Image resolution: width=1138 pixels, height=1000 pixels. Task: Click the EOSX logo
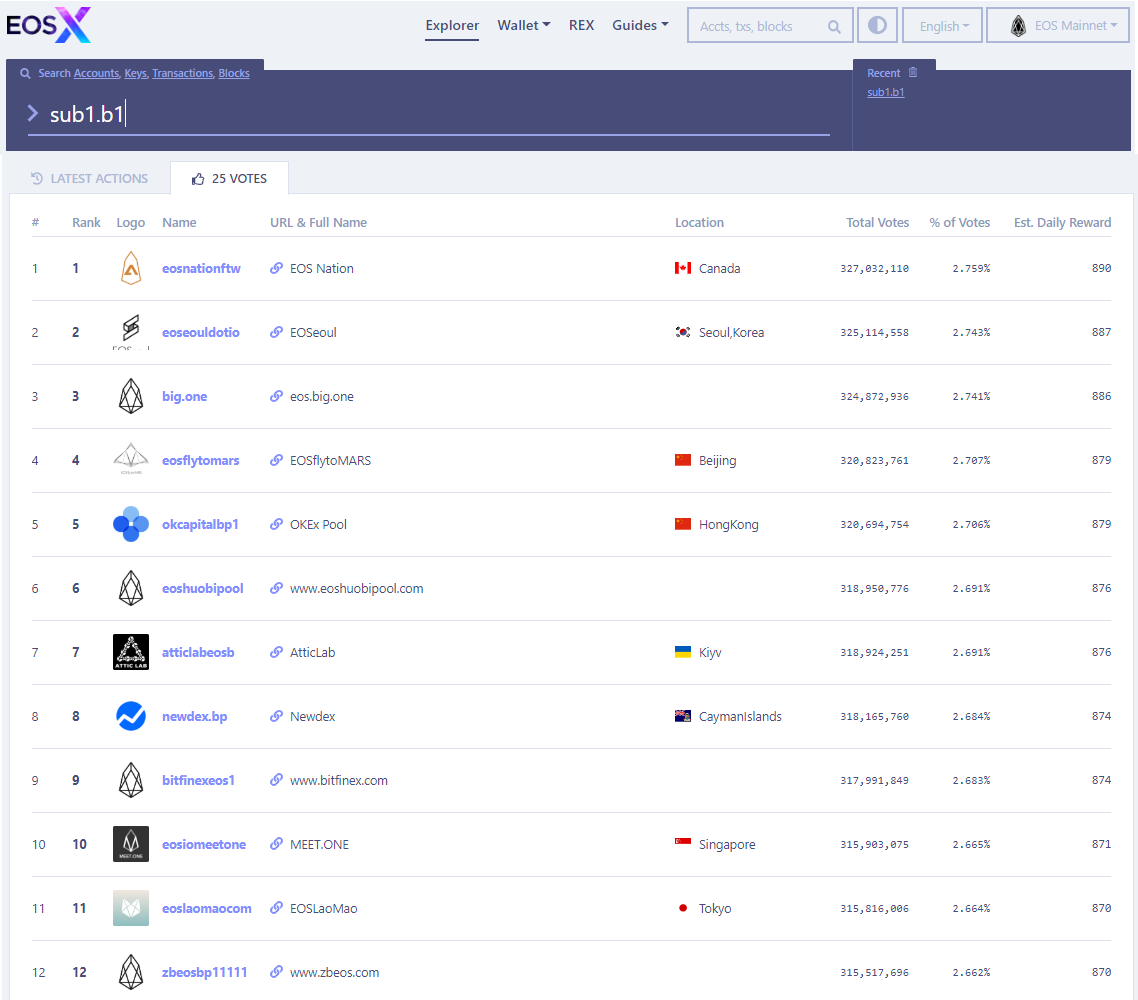49,25
